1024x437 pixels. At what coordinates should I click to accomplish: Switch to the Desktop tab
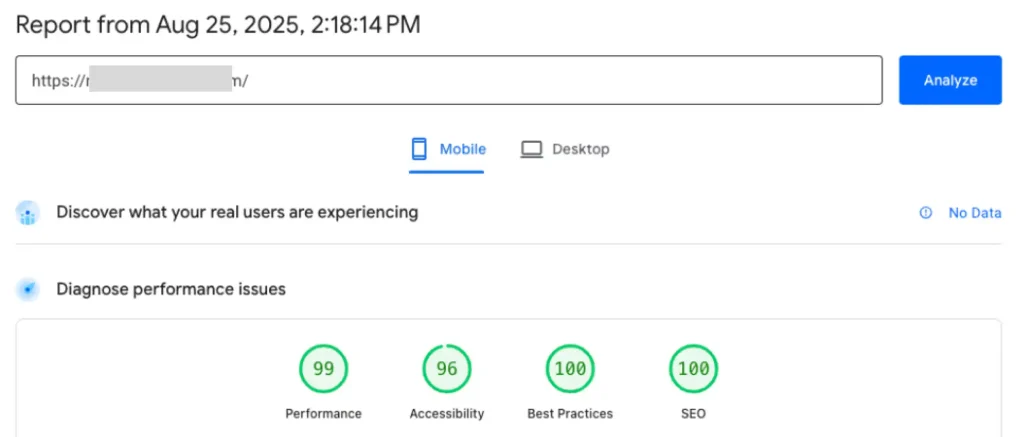pos(564,150)
